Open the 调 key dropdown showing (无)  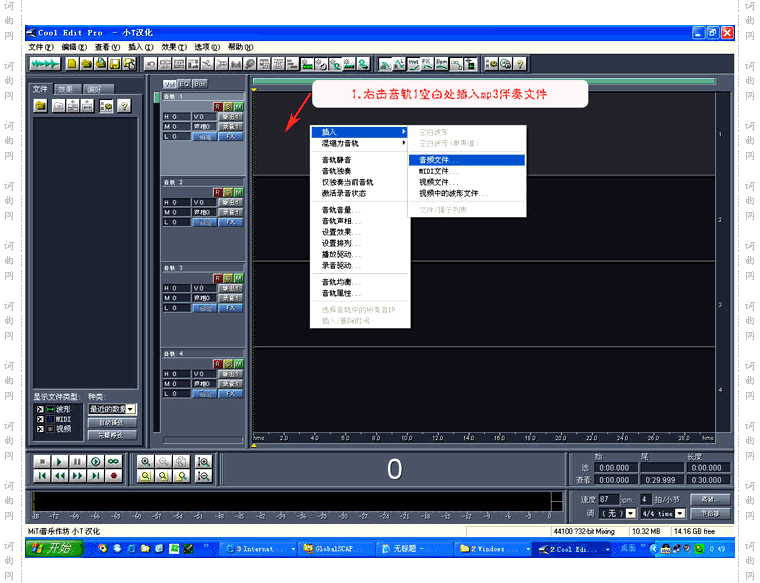point(631,513)
